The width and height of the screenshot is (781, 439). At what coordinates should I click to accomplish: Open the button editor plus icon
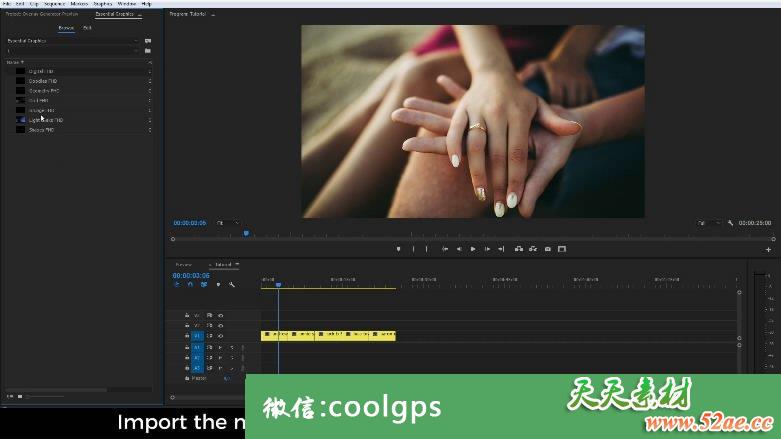coord(768,249)
